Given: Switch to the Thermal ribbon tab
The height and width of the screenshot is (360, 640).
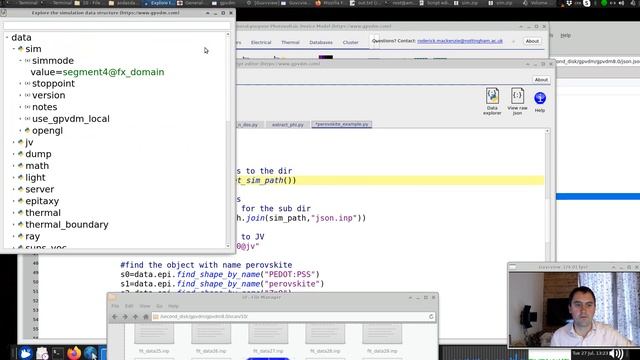Looking at the screenshot, I should pyautogui.click(x=290, y=42).
